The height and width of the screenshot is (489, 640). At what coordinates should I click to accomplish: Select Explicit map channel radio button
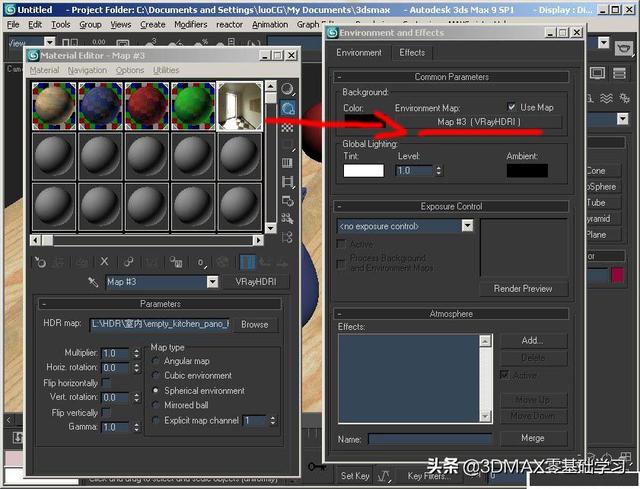(156, 420)
